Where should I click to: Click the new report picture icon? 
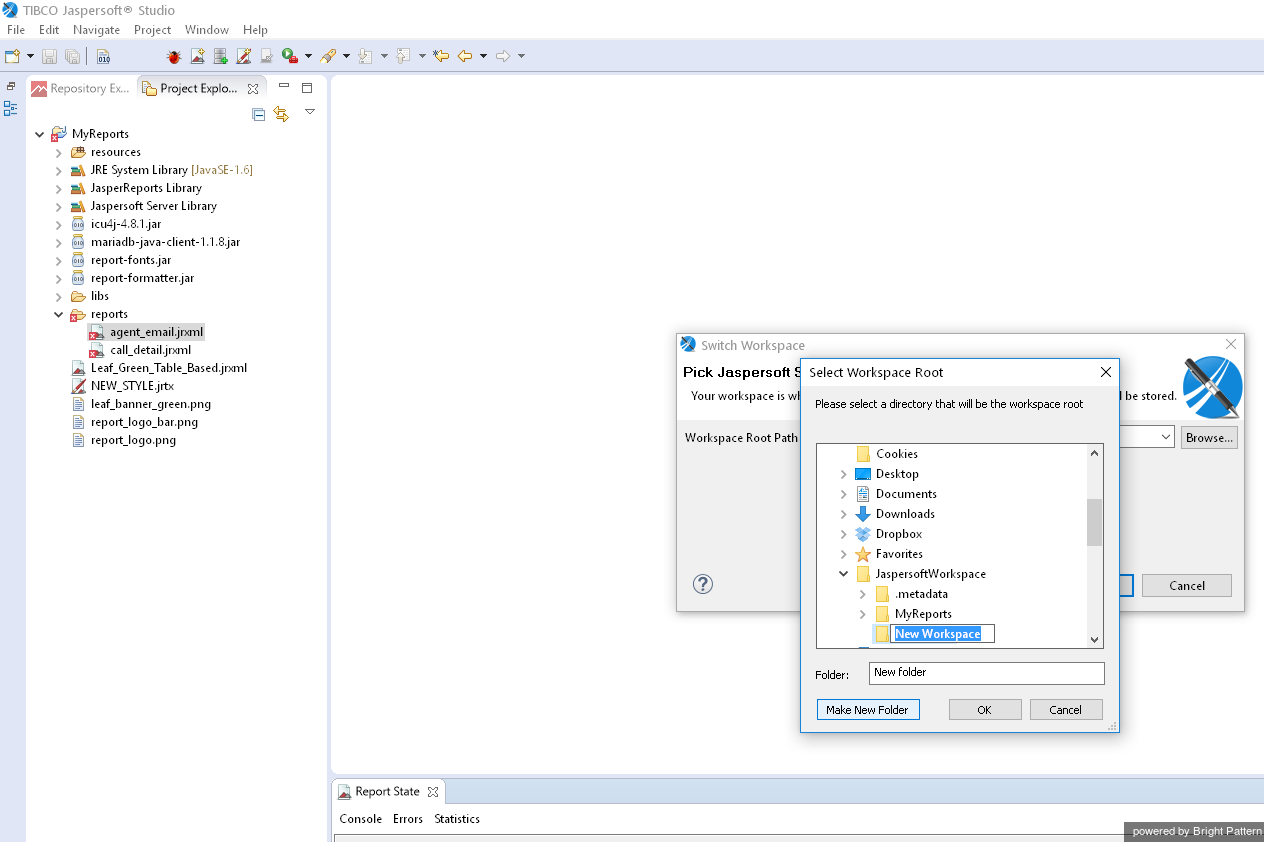(x=198, y=56)
